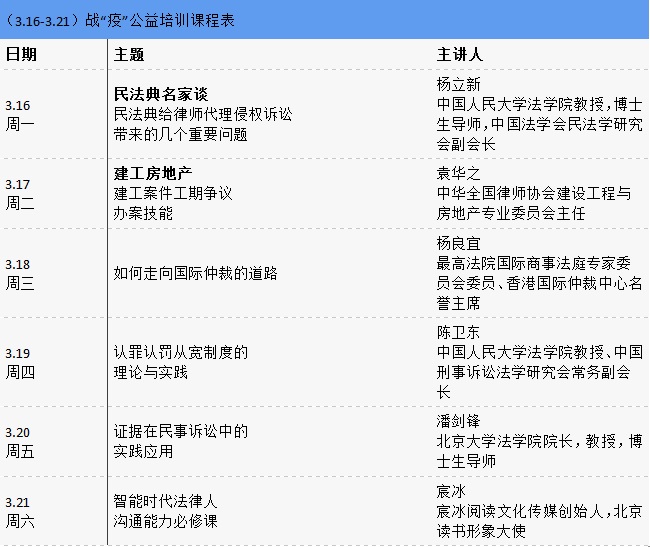
Task: Click the line 房地产专业委员会主任
Action: tap(511, 213)
